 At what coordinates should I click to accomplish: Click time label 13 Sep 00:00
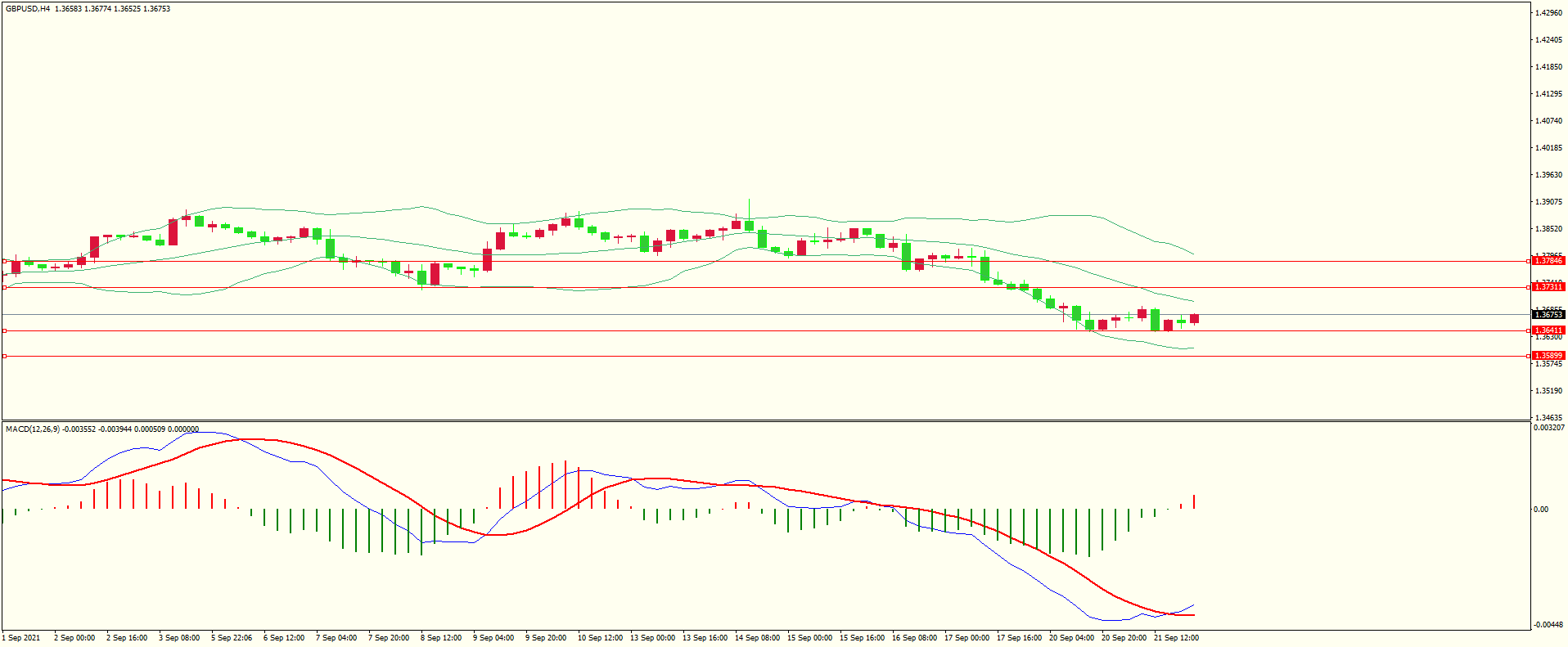pyautogui.click(x=652, y=638)
